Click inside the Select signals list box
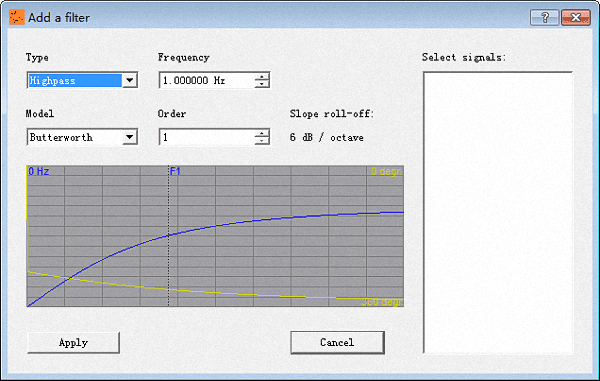Screen dimensions: 600x381 pyautogui.click(x=498, y=212)
